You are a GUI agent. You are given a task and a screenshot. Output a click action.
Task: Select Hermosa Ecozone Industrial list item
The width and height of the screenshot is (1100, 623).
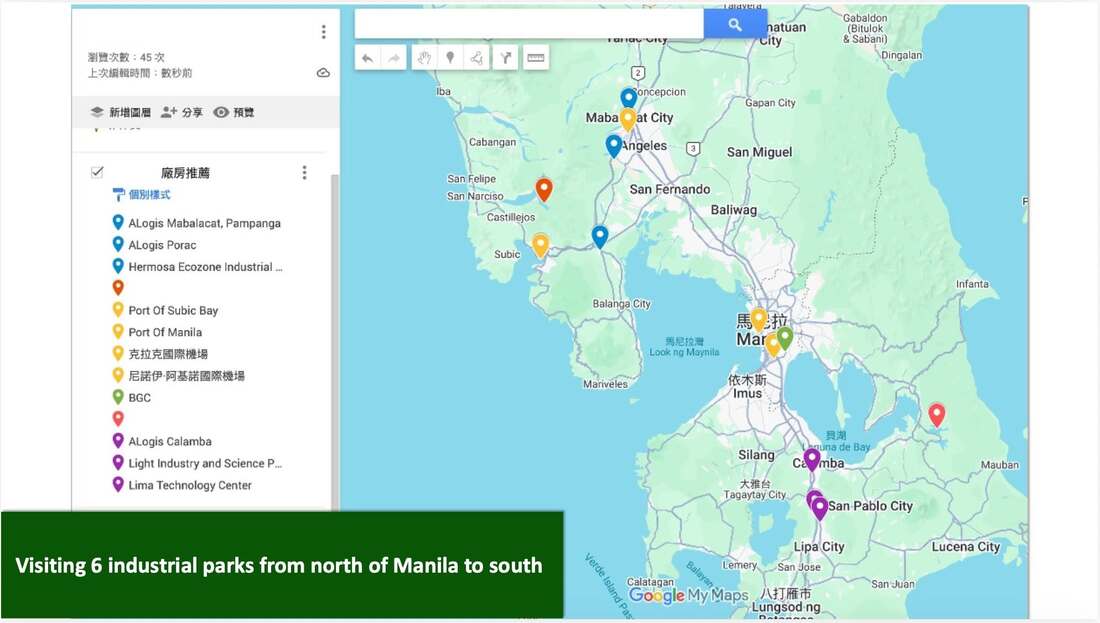[198, 267]
